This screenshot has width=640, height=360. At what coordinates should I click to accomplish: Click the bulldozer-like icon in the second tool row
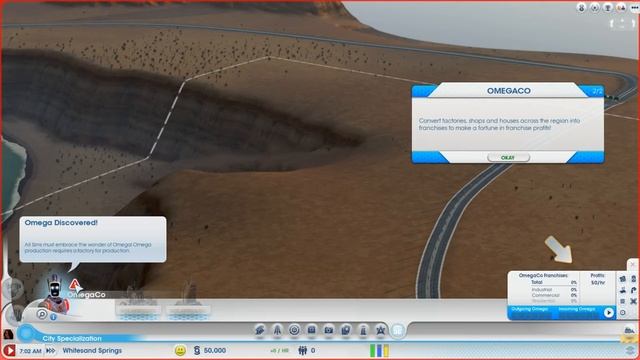[623, 290]
